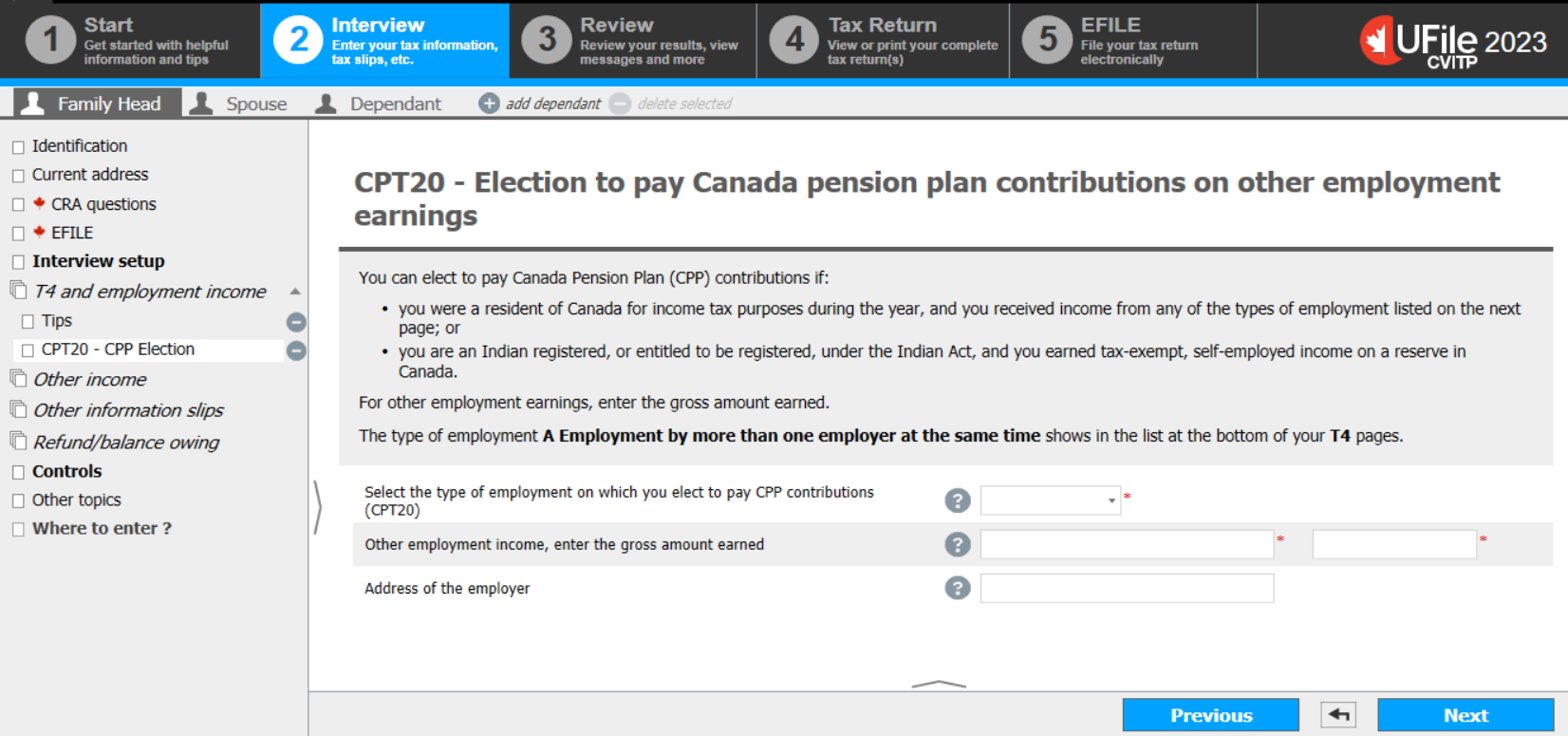
Task: Click the add dependant plus icon
Action: click(489, 104)
